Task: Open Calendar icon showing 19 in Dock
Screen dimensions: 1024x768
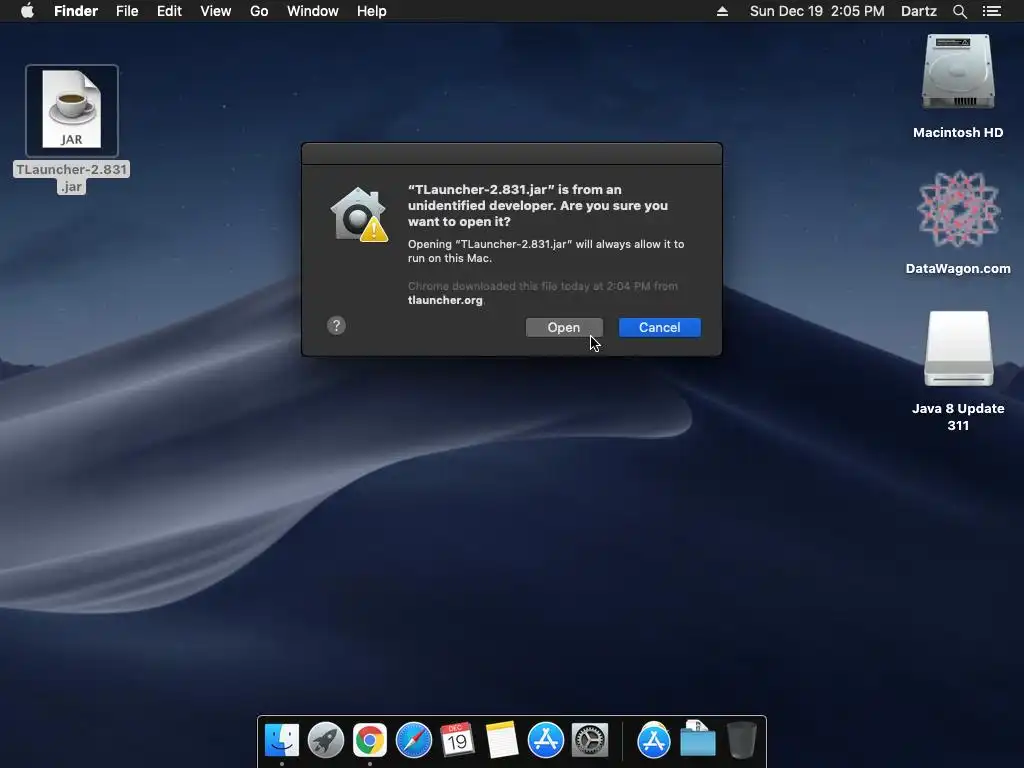Action: pos(457,740)
